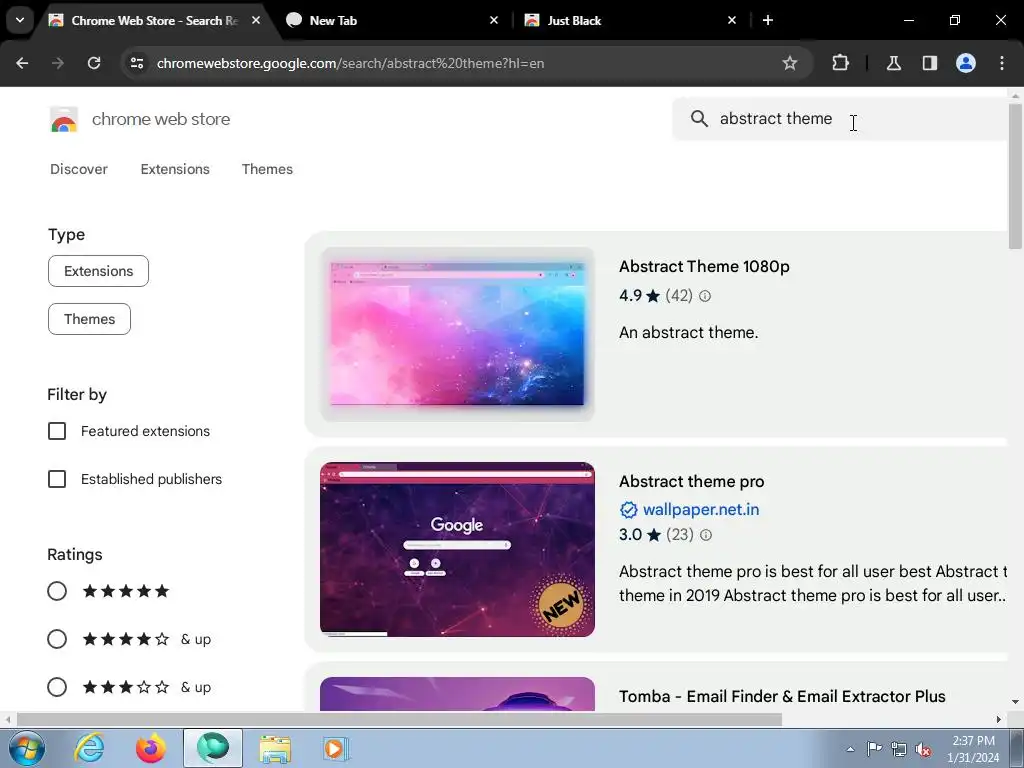Viewport: 1024px width, 768px height.
Task: Enable Established publishers filter
Action: click(57, 479)
